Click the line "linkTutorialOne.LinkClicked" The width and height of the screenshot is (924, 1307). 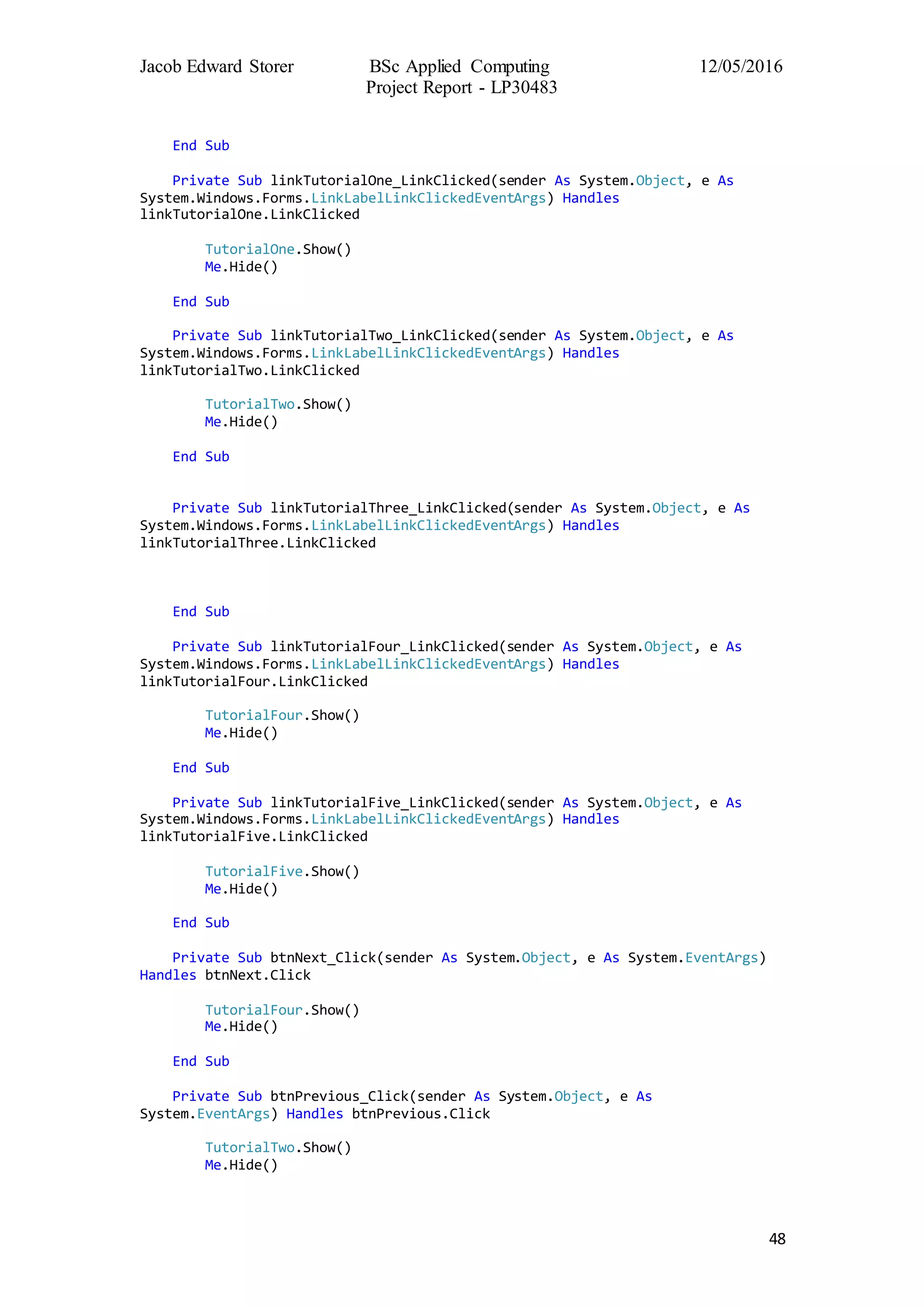point(250,215)
